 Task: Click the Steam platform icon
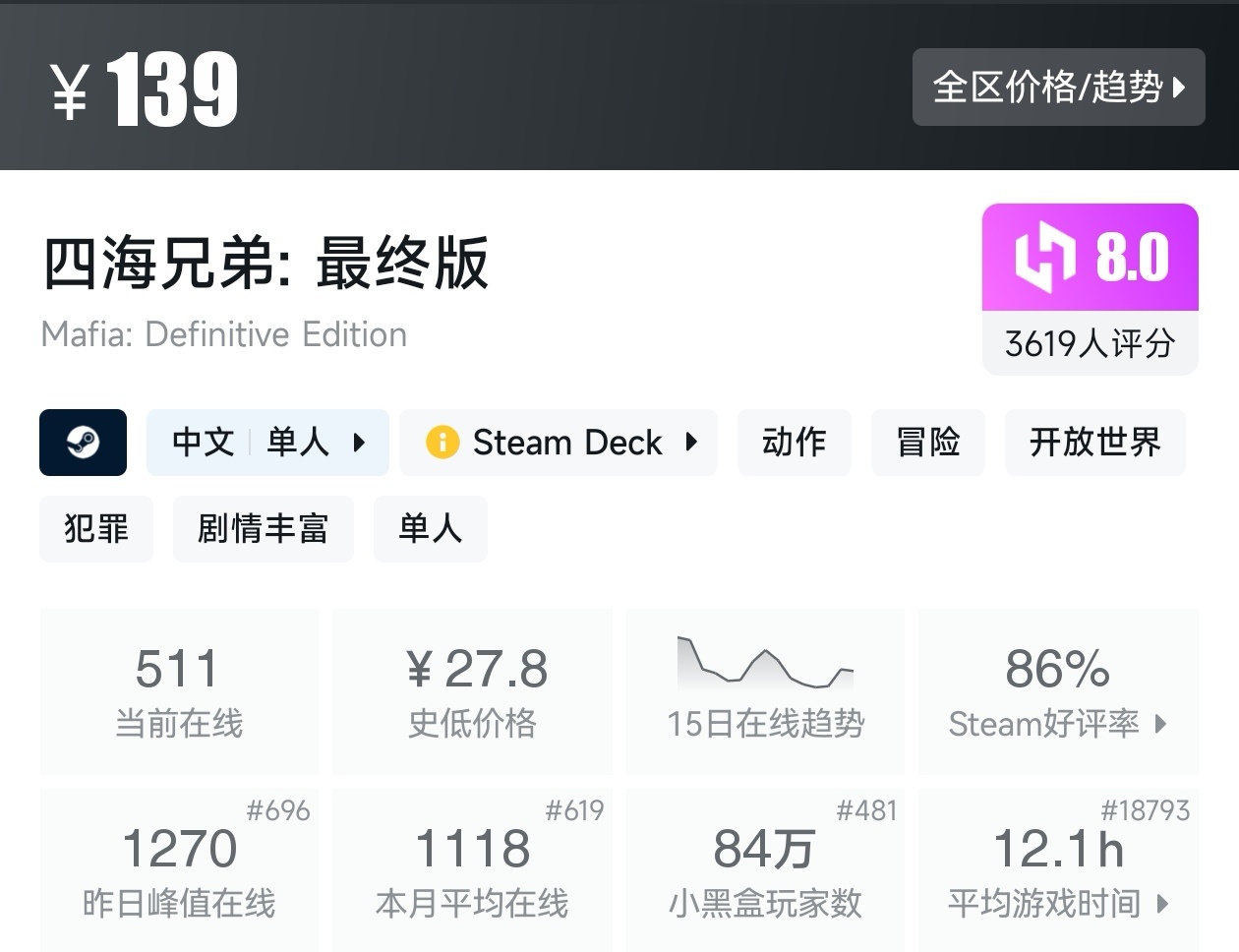tap(83, 443)
